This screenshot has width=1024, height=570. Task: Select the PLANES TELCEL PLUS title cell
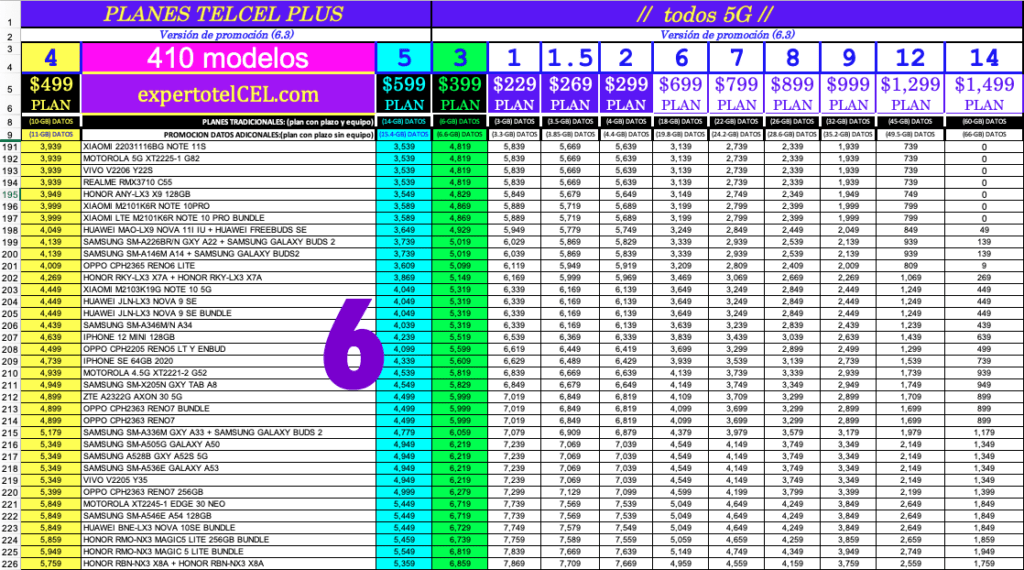point(223,14)
